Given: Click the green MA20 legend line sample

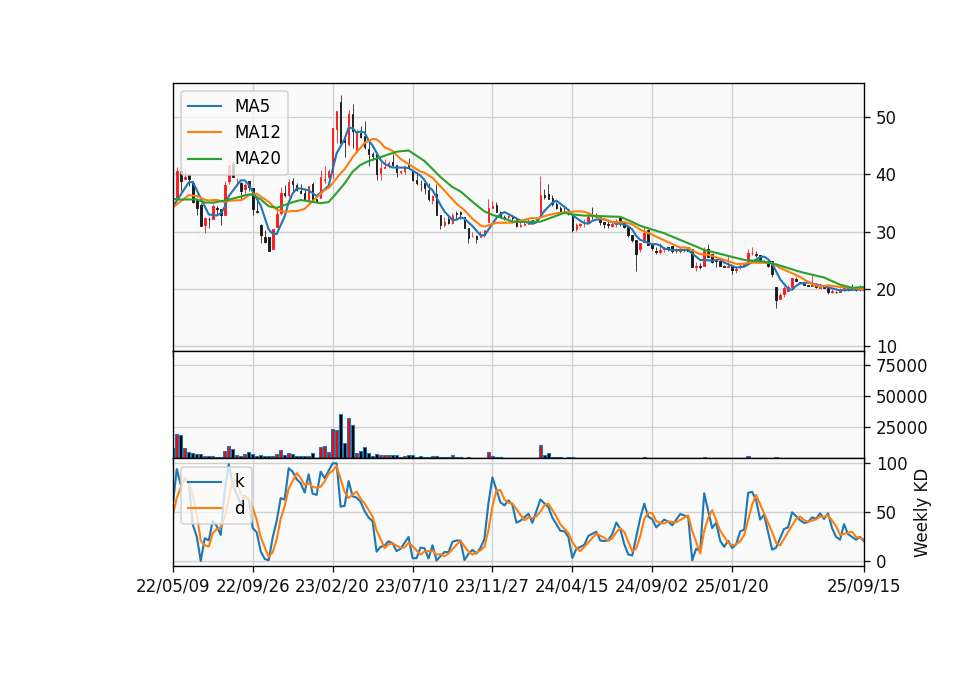Looking at the screenshot, I should pyautogui.click(x=204, y=158).
